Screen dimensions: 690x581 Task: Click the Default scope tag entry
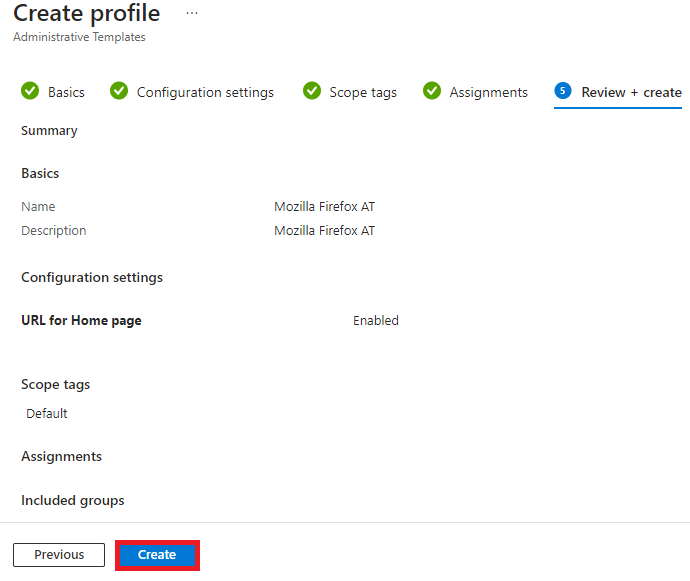(47, 413)
